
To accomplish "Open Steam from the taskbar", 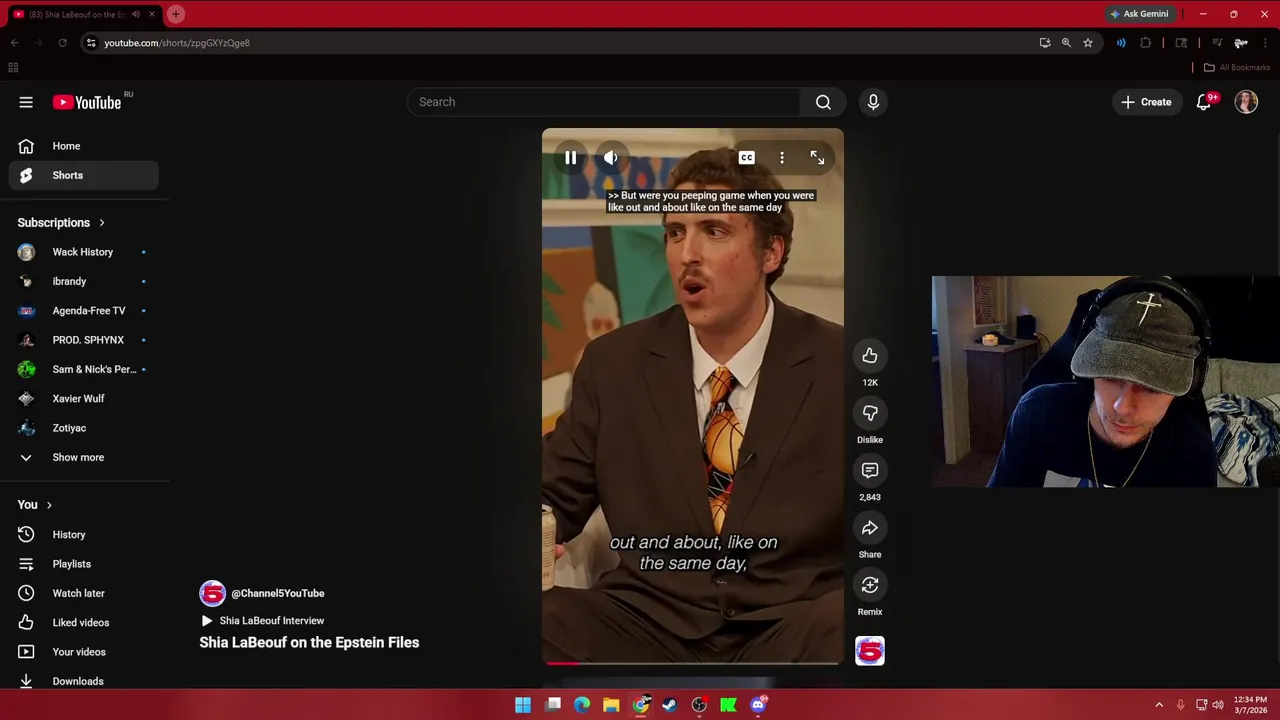I will (669, 705).
